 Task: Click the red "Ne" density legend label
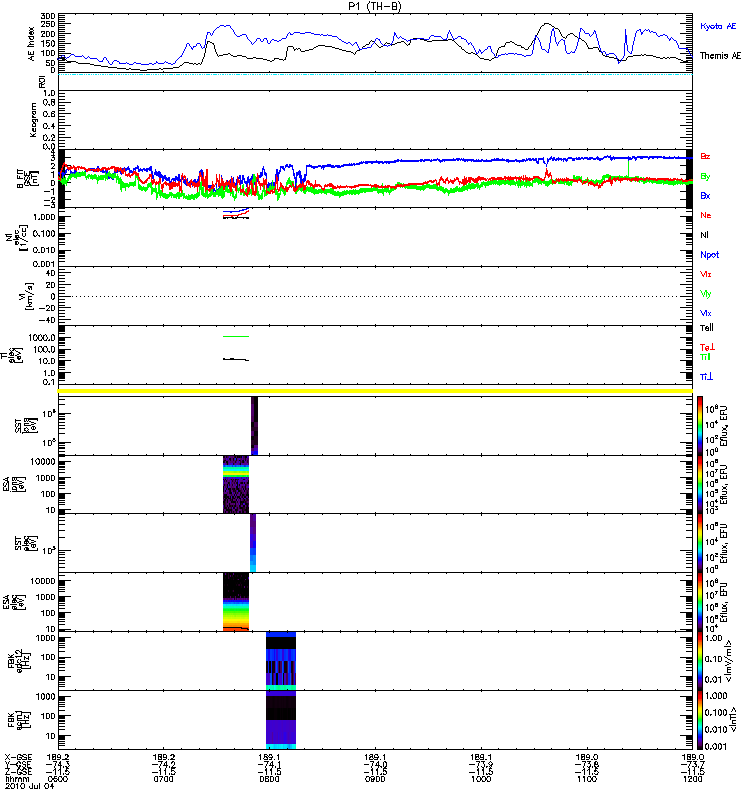pyautogui.click(x=706, y=215)
